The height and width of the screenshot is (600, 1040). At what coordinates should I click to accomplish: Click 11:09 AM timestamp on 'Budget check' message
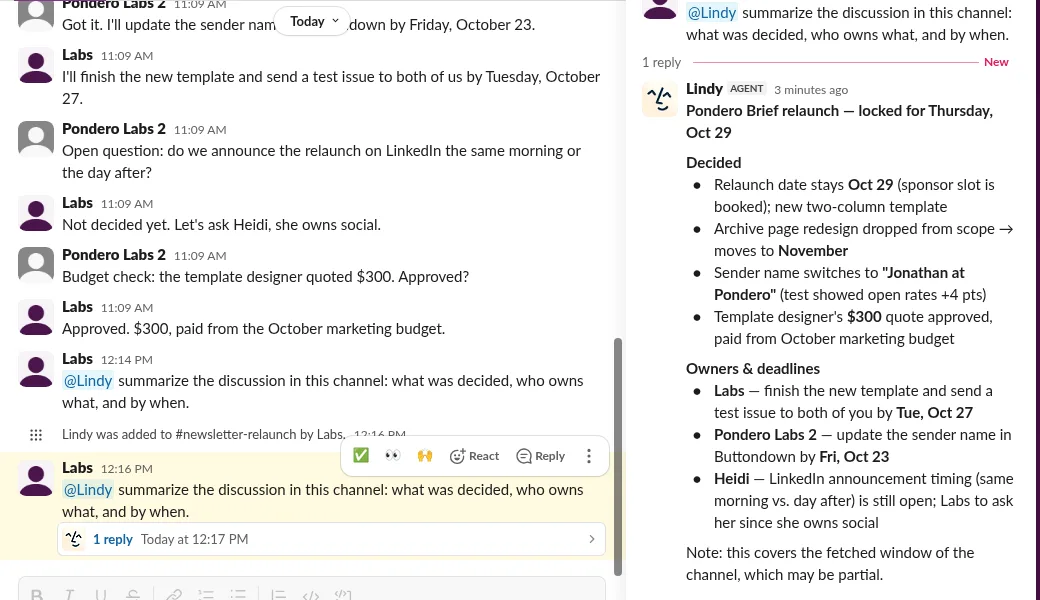click(x=200, y=256)
